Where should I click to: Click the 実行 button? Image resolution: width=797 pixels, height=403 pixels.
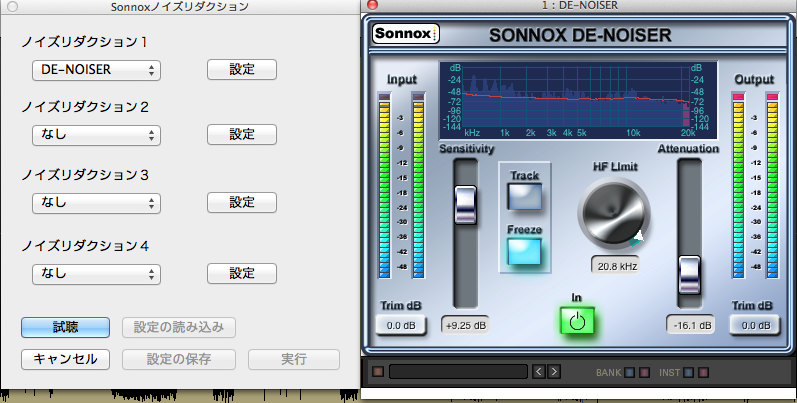click(294, 359)
